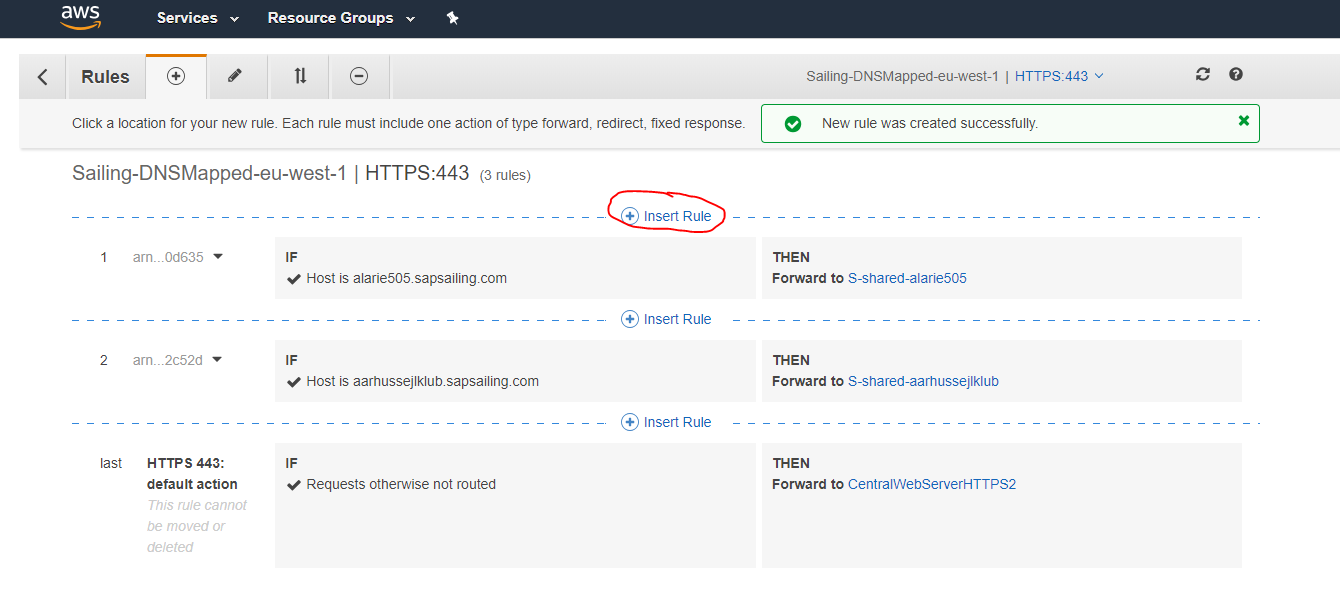Dismiss the rule created success notification
The image size is (1340, 596).
[x=1243, y=121]
